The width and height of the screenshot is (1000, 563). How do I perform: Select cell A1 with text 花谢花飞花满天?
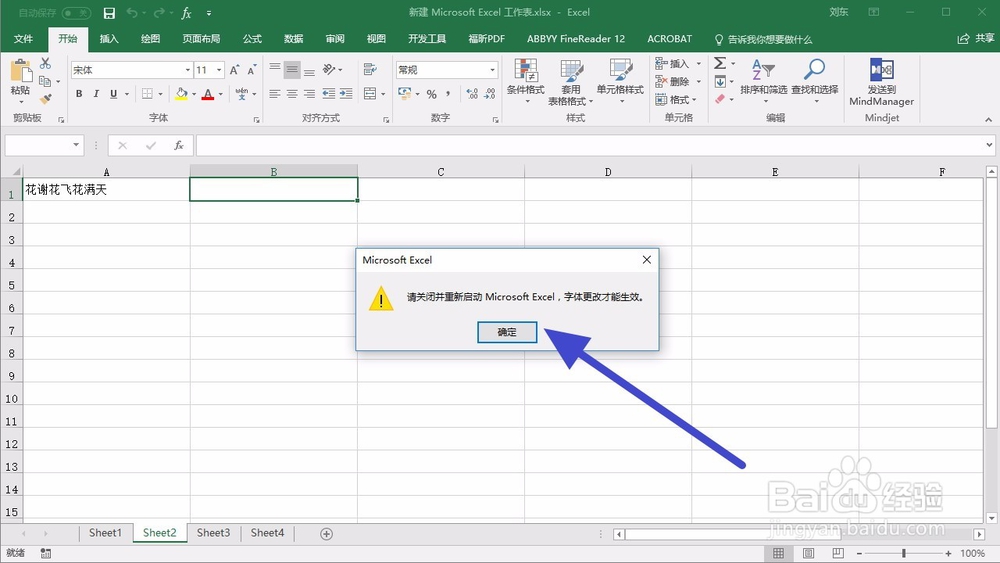click(x=106, y=189)
